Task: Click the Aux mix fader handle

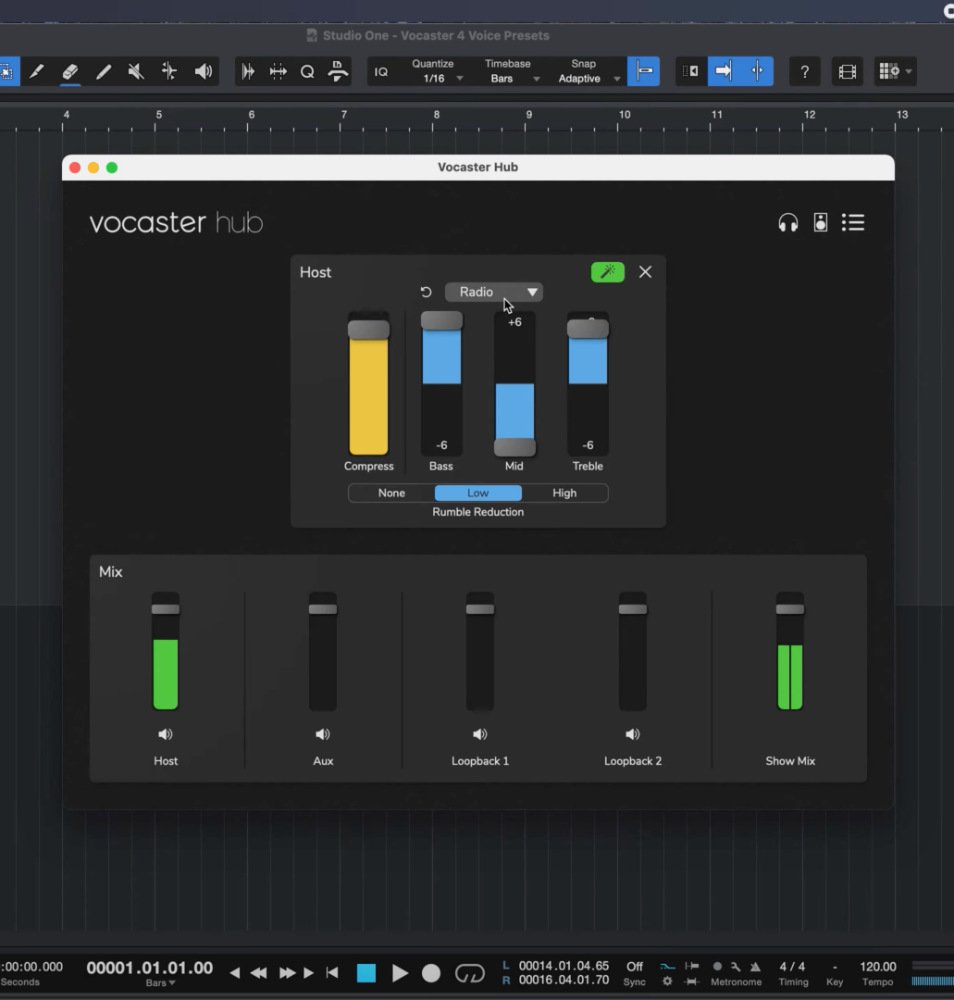Action: [x=323, y=609]
